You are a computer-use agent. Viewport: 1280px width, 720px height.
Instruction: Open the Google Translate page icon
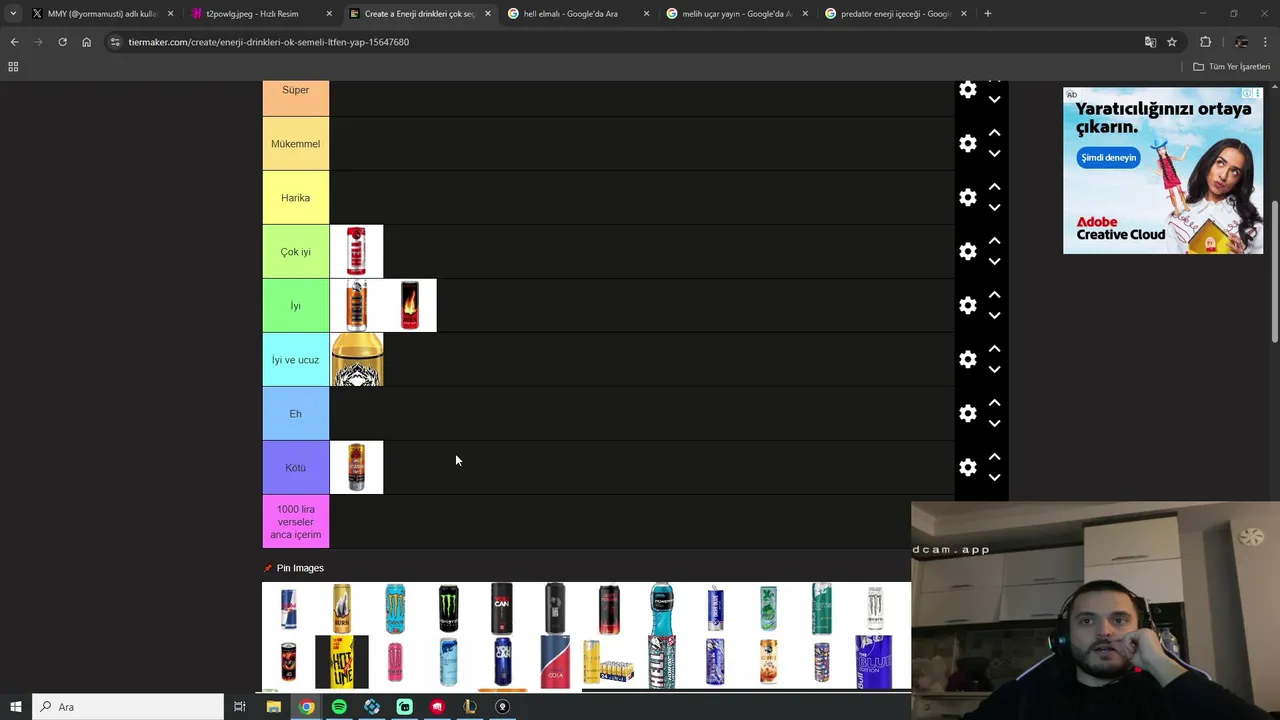[x=1150, y=42]
